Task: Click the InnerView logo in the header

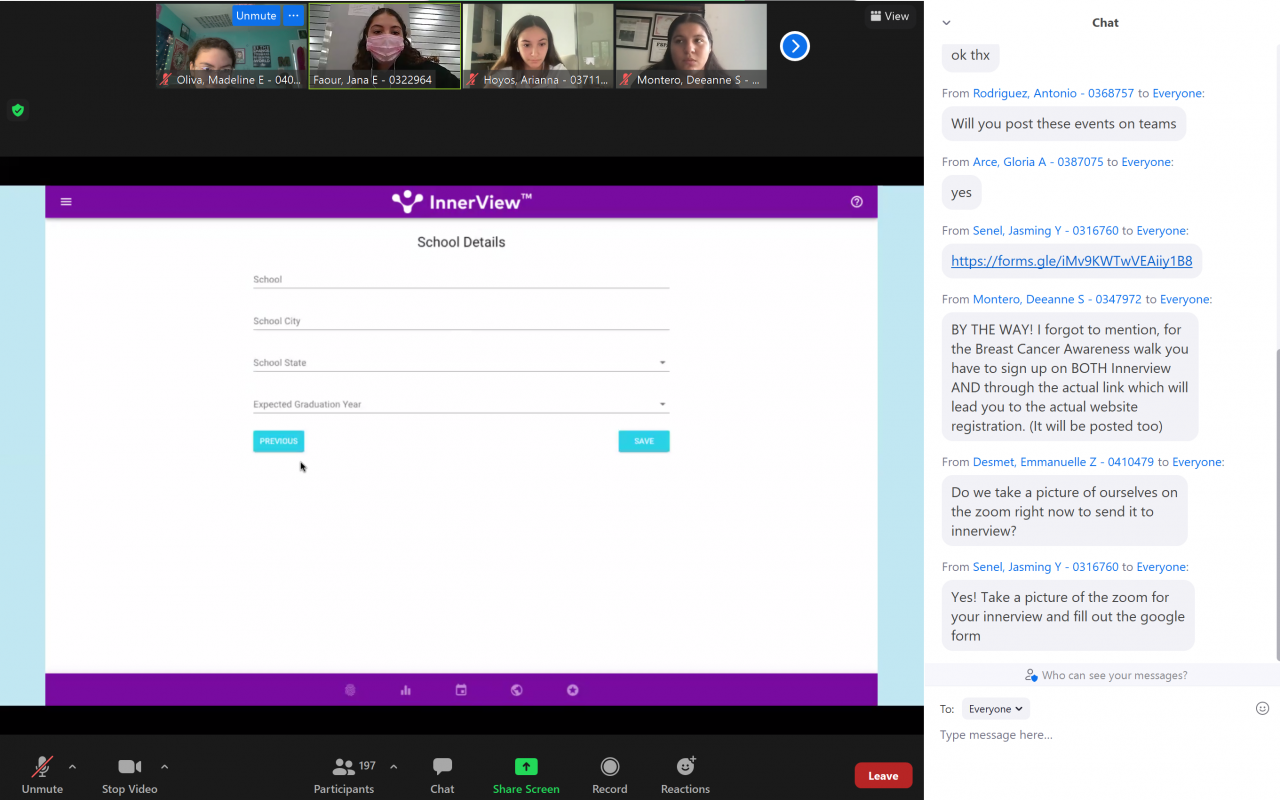Action: point(461,202)
